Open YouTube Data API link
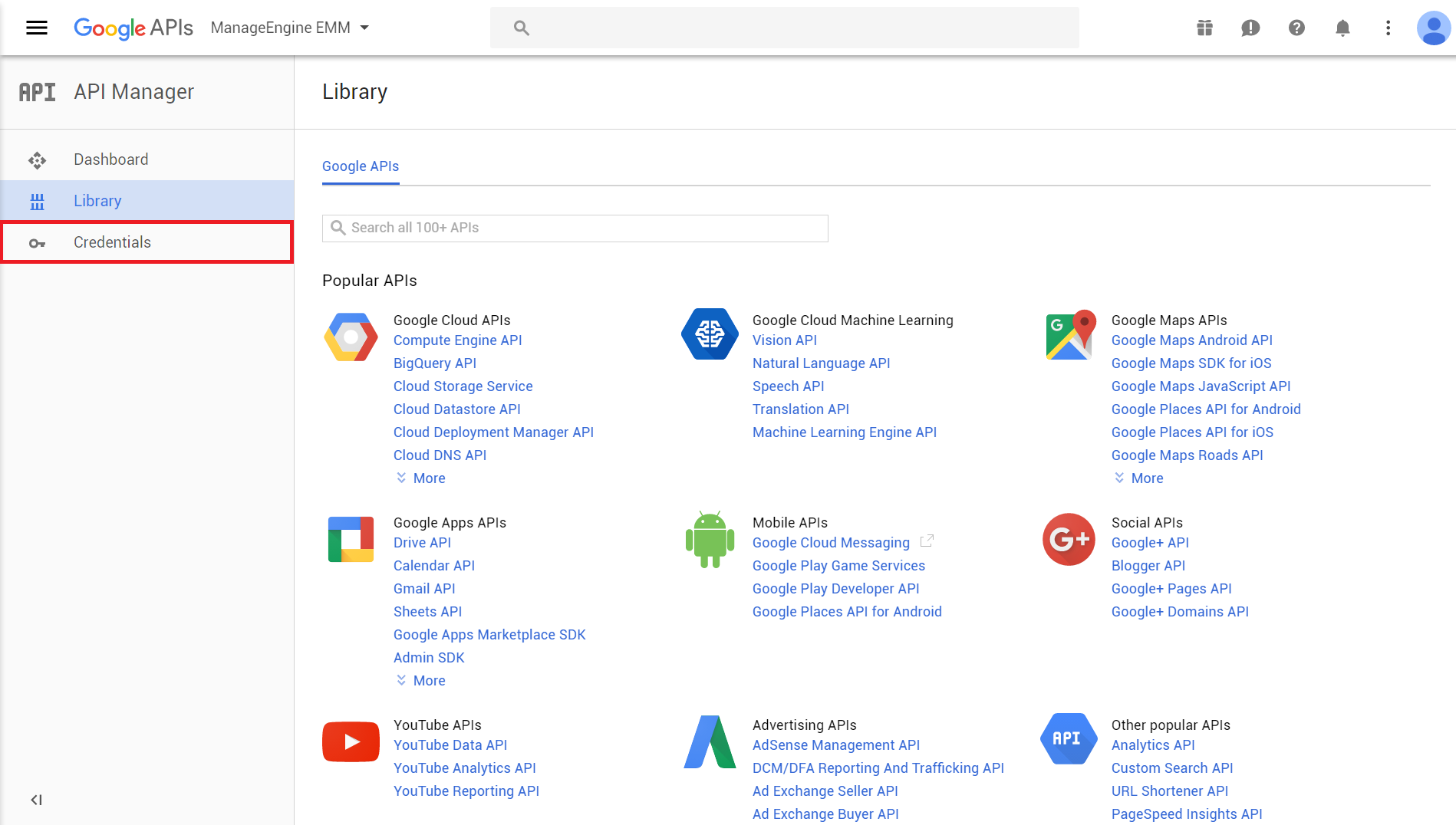 tap(450, 745)
